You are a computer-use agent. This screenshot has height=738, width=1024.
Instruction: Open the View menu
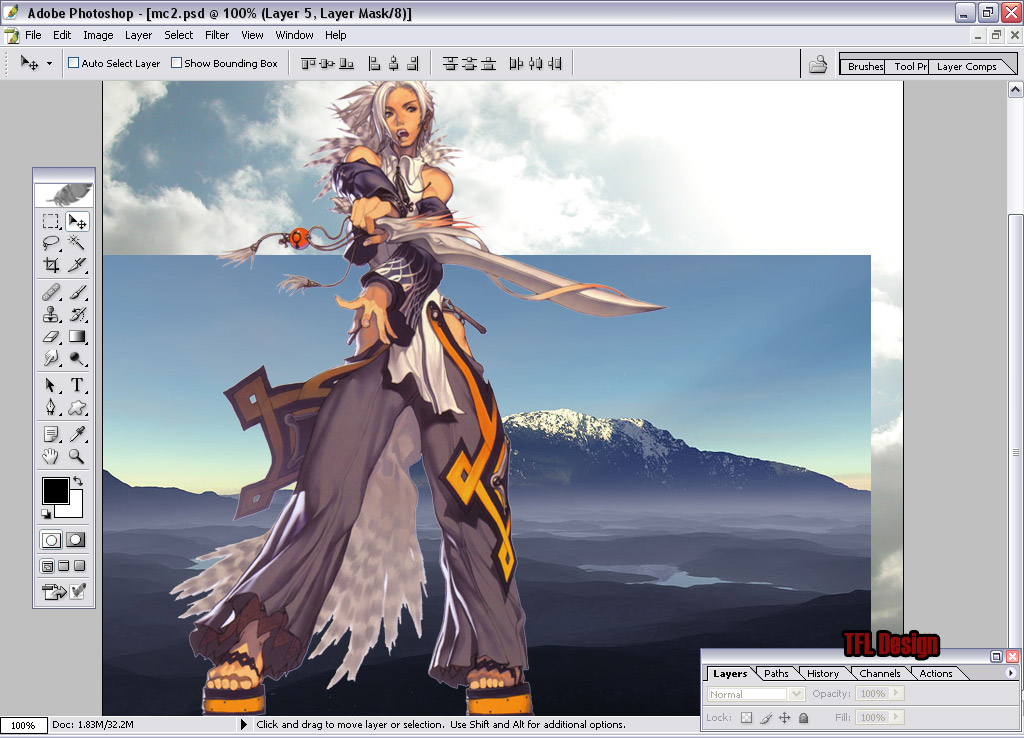click(x=252, y=35)
